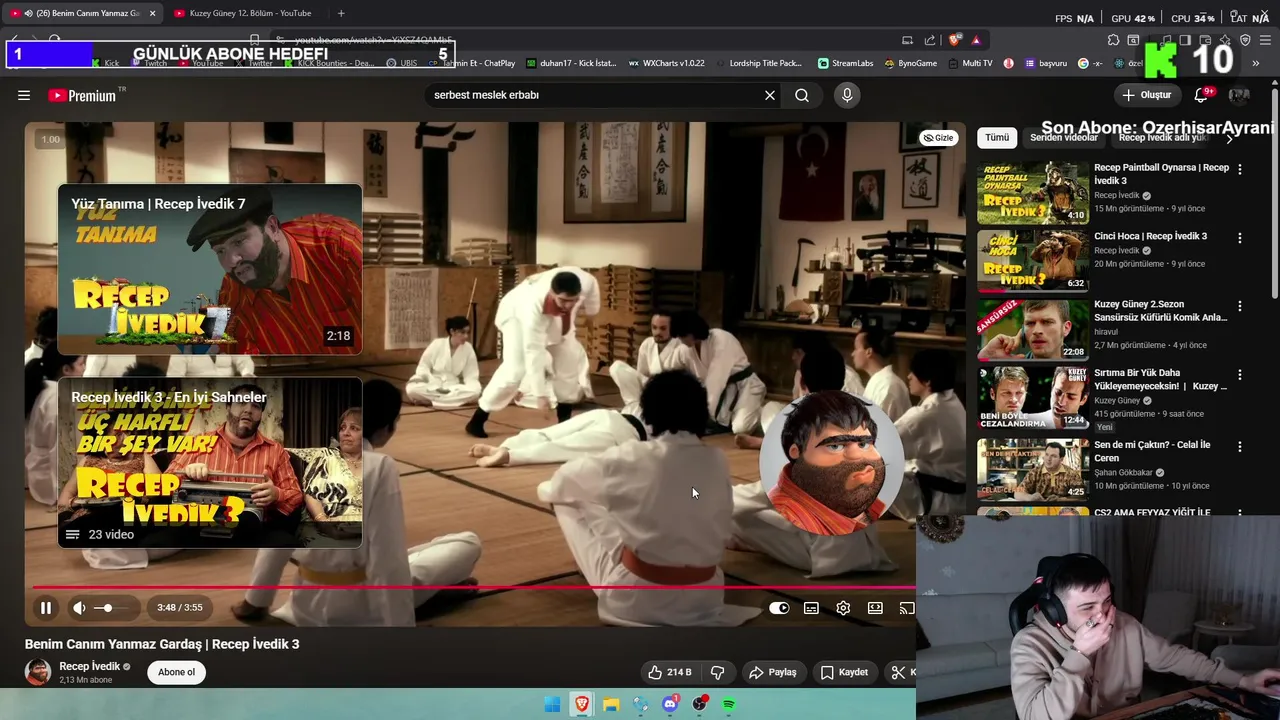Open Sırtıma Bir Yük Daha video title
This screenshot has width=1280, height=720.
coord(1160,379)
